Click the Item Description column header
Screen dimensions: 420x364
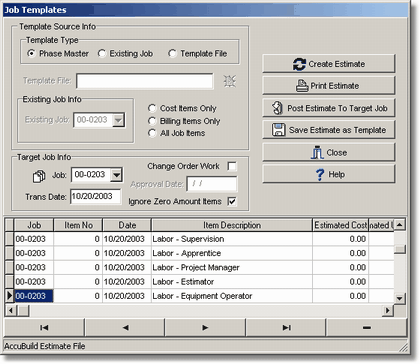pyautogui.click(x=232, y=225)
